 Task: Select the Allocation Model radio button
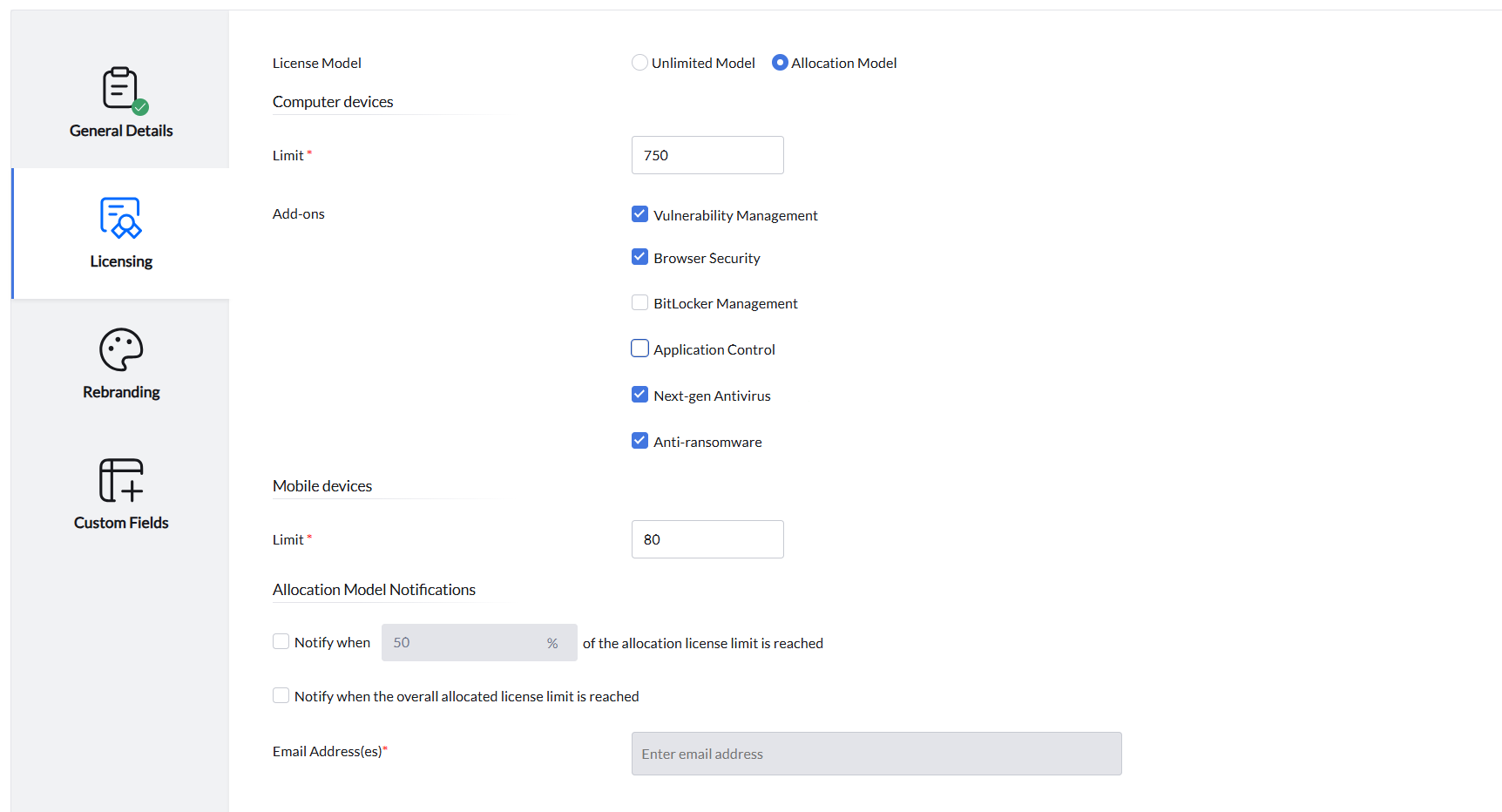tap(780, 63)
